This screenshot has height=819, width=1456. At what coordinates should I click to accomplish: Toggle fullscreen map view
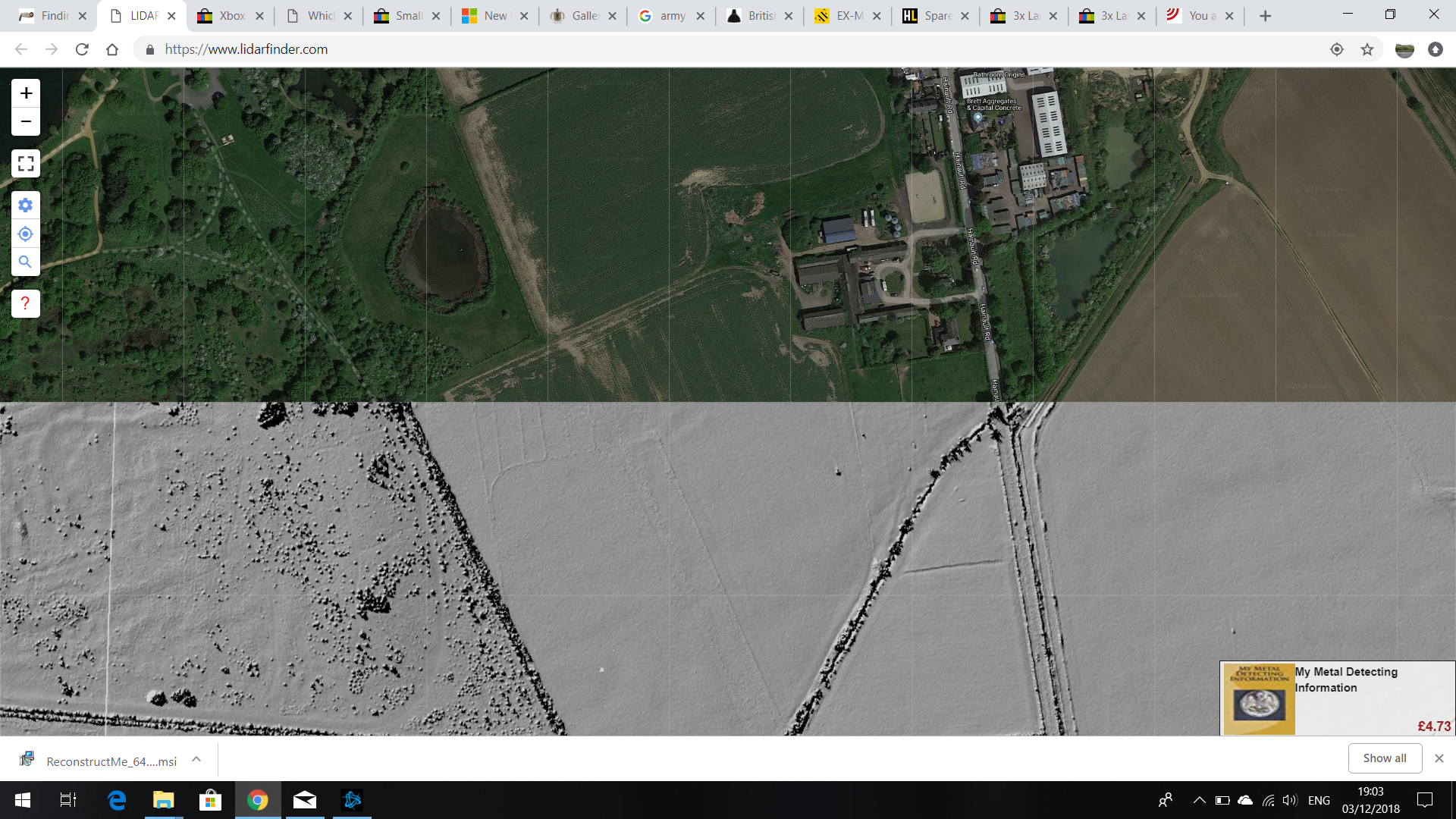pyautogui.click(x=26, y=163)
